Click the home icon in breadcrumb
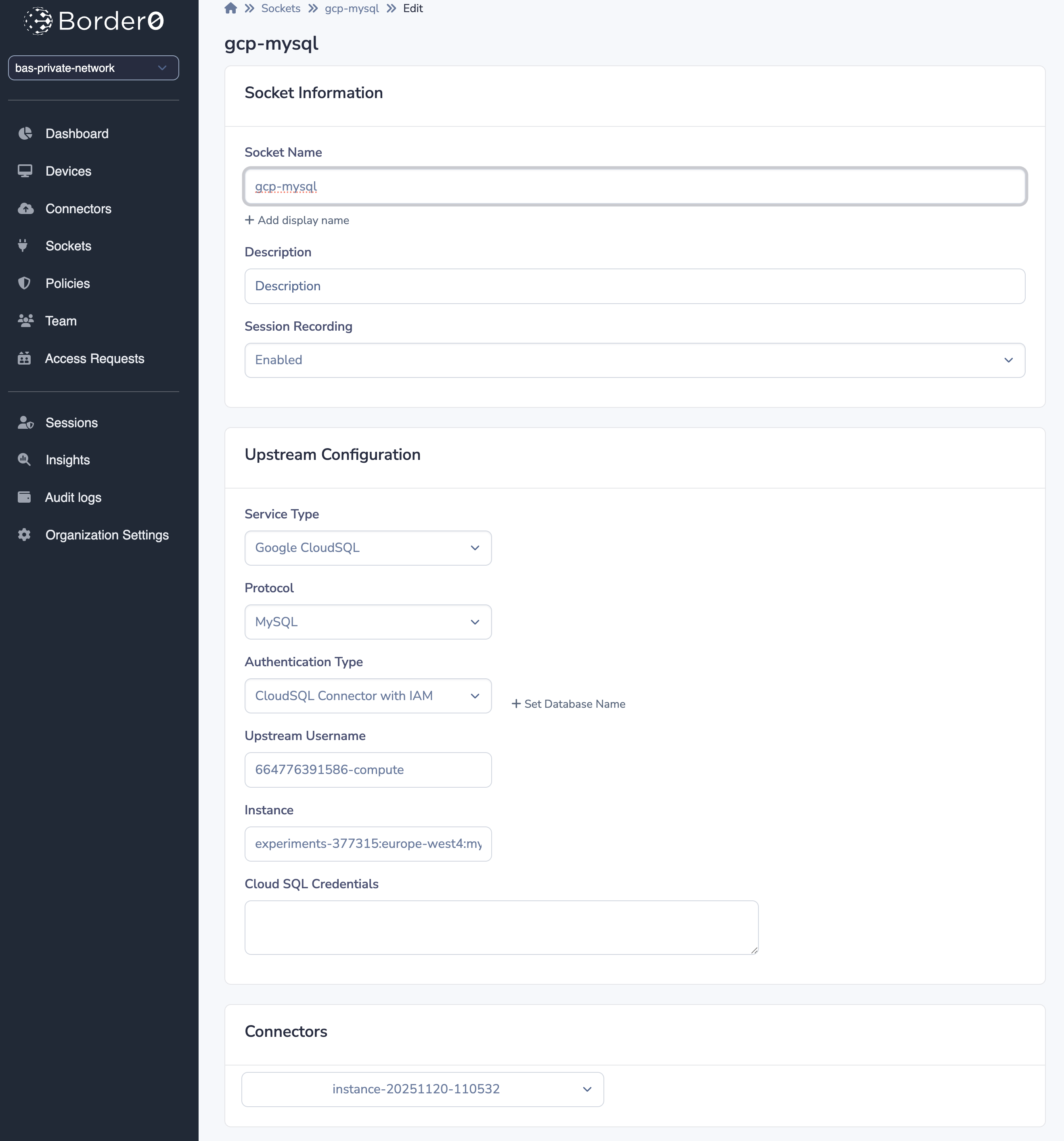This screenshot has width=1064, height=1141. pyautogui.click(x=231, y=8)
